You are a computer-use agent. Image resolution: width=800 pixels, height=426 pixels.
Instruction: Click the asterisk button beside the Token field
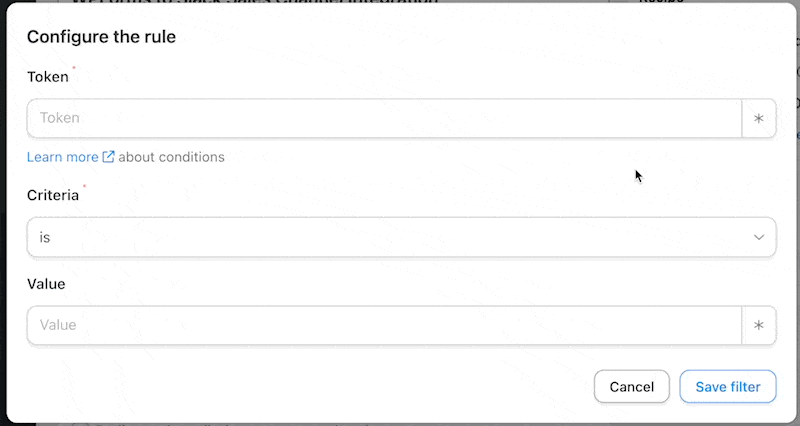(x=759, y=118)
